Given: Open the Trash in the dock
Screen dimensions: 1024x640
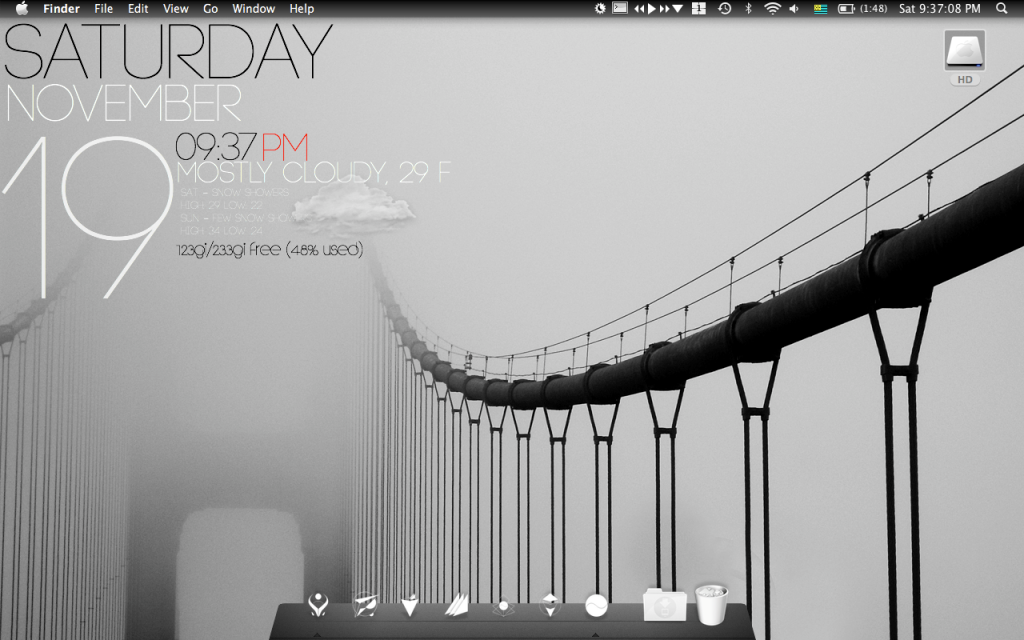Looking at the screenshot, I should click(x=711, y=605).
